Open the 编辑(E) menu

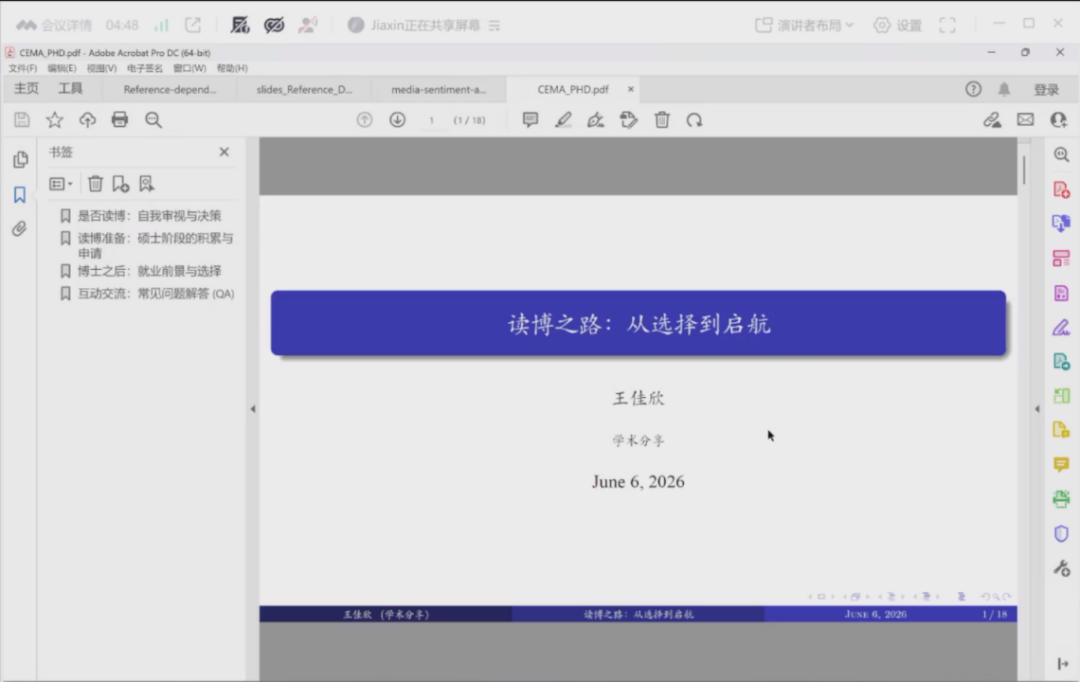pyautogui.click(x=62, y=68)
